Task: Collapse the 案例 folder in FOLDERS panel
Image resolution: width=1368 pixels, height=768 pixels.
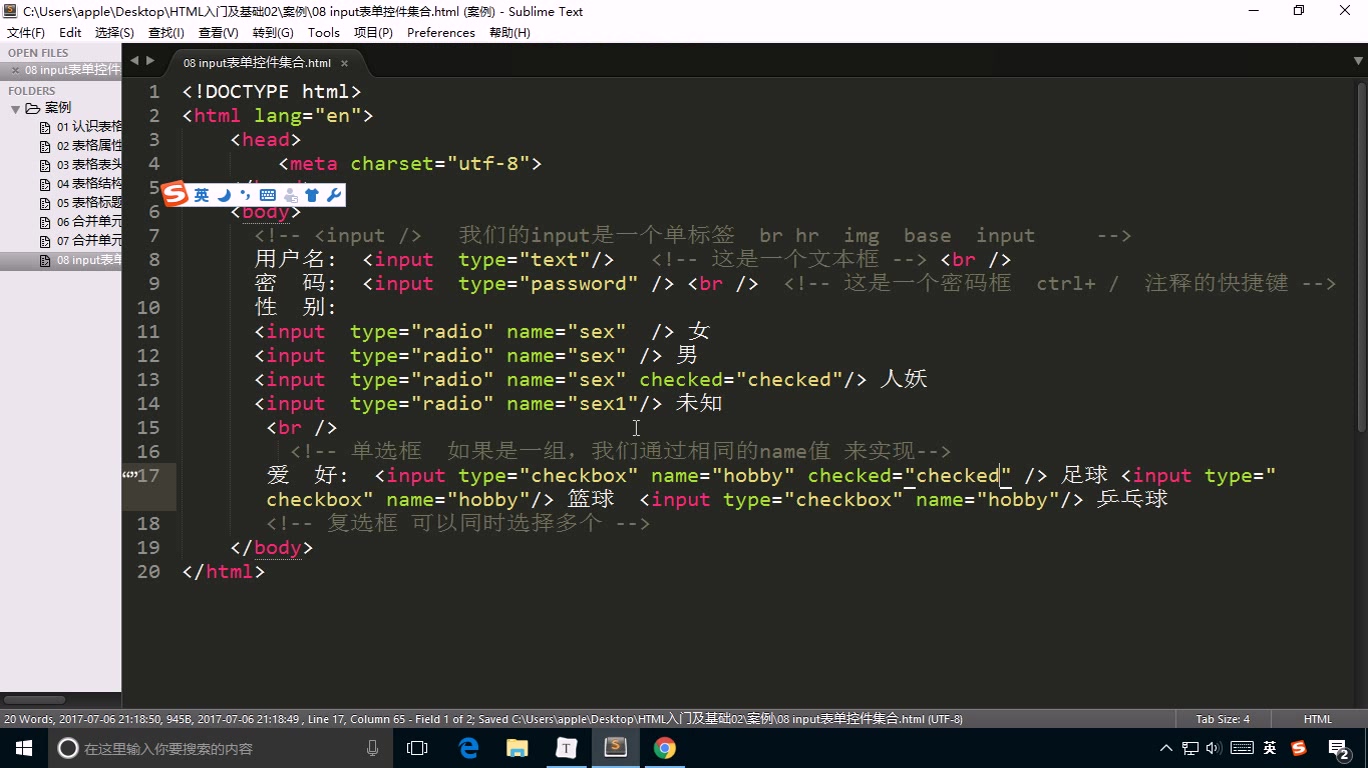Action: [16, 108]
